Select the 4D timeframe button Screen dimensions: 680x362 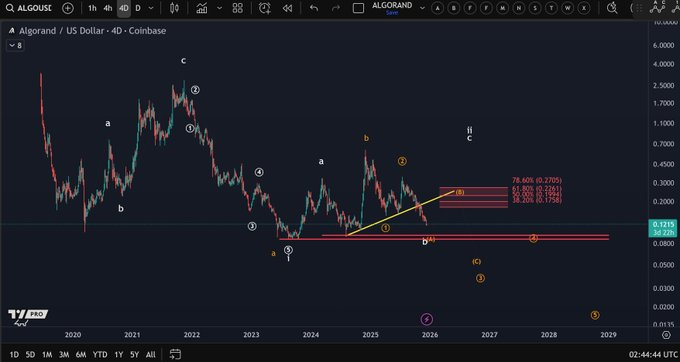pos(124,8)
